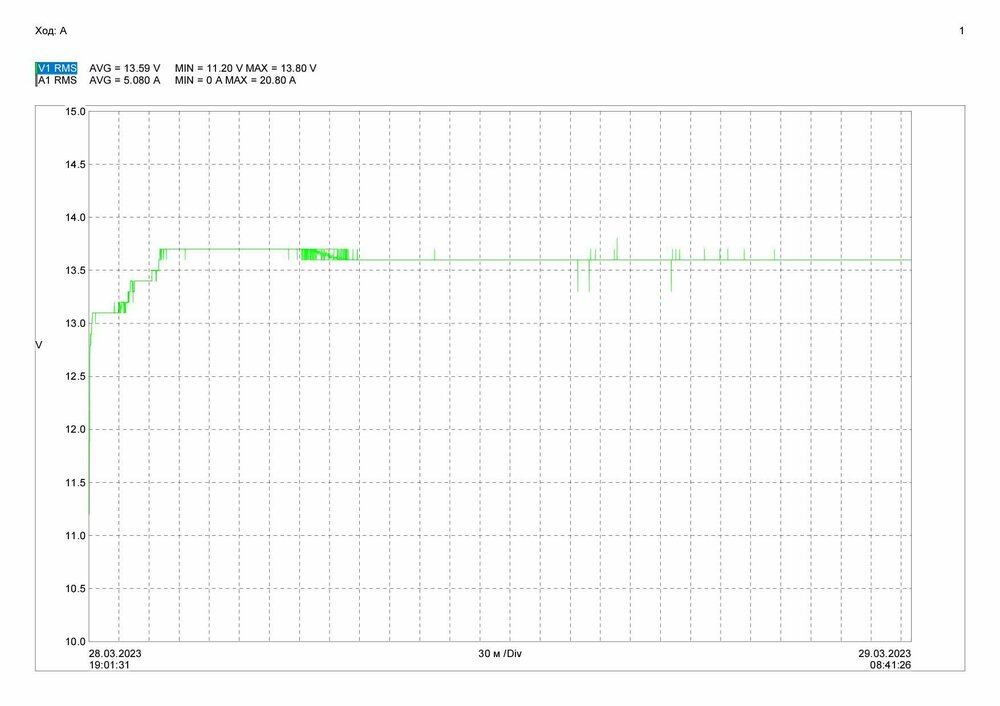Click the 14.5 y-axis label
This screenshot has height=706, width=1000.
coord(75,165)
